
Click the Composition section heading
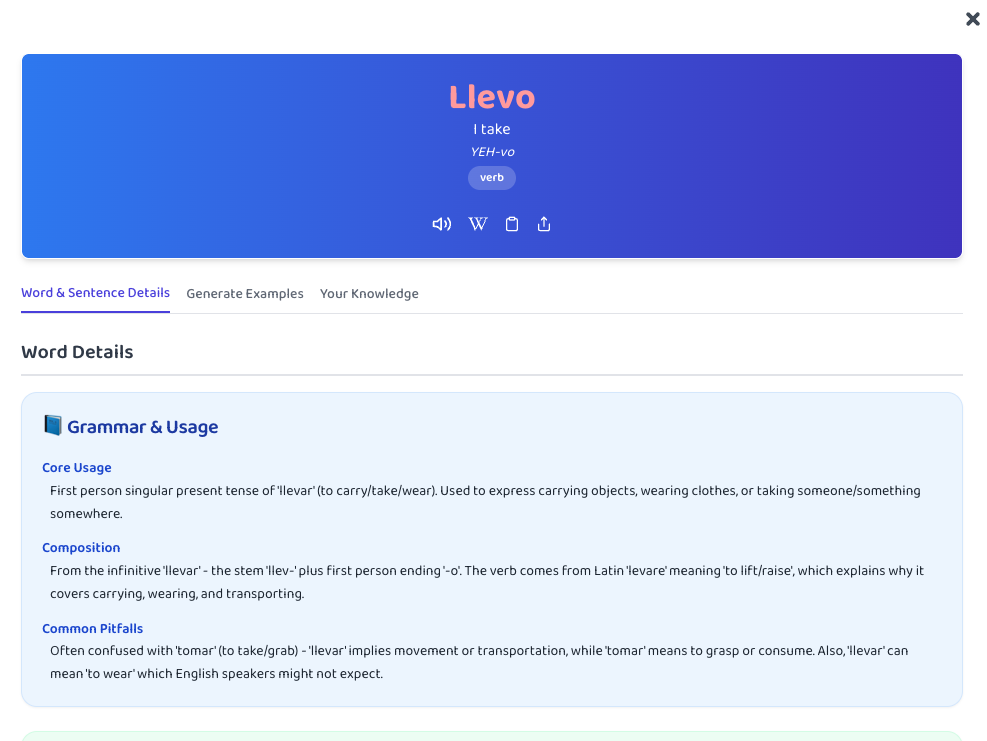(81, 547)
